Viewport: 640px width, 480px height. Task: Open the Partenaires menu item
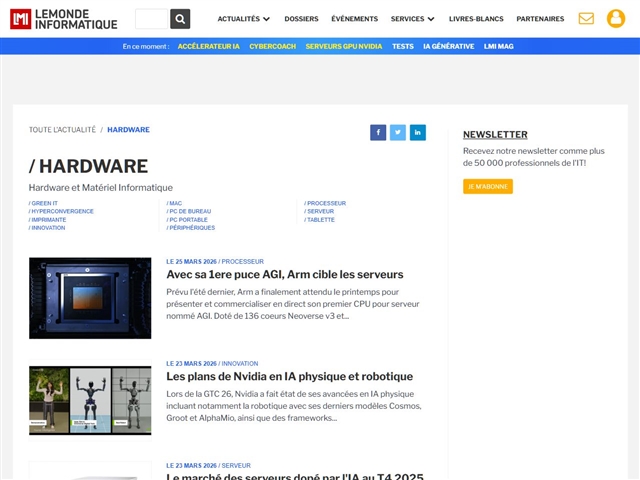(x=540, y=19)
